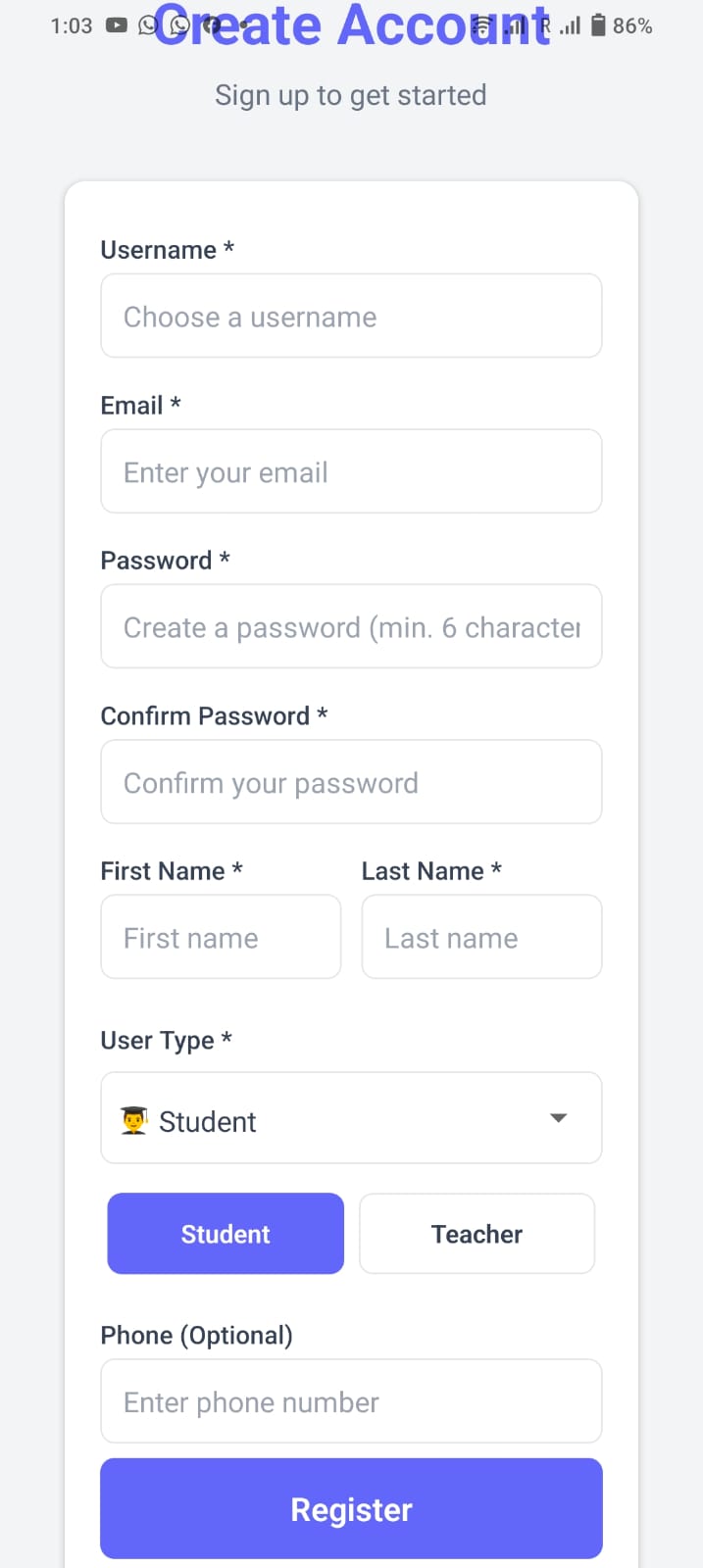The width and height of the screenshot is (703, 1568).
Task: Tap the first WhatsApp notification icon
Action: pyautogui.click(x=148, y=25)
